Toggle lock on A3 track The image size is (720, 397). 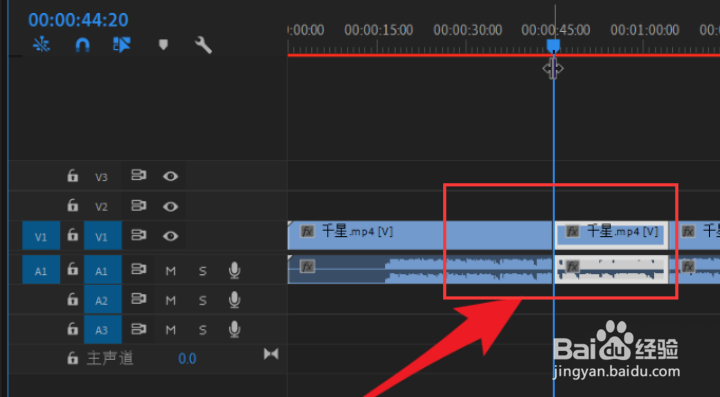[73, 329]
